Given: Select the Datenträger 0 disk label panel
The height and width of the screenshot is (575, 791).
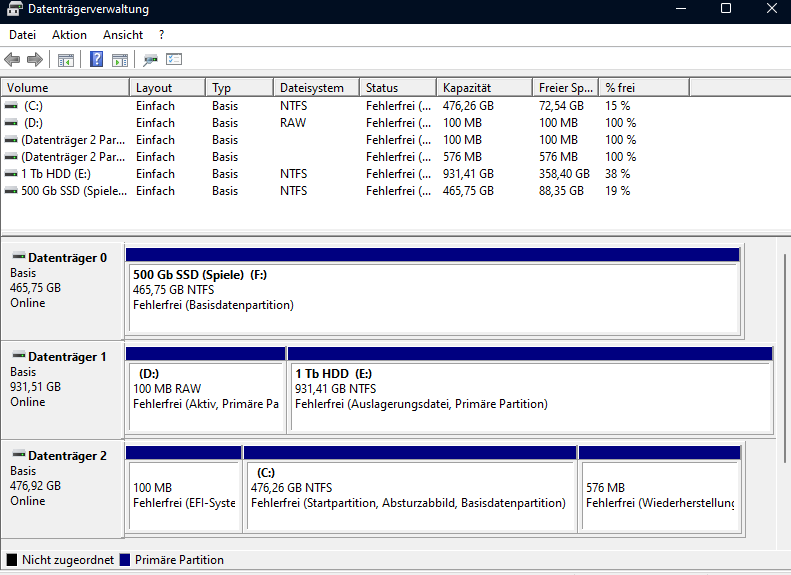Looking at the screenshot, I should 63,291.
